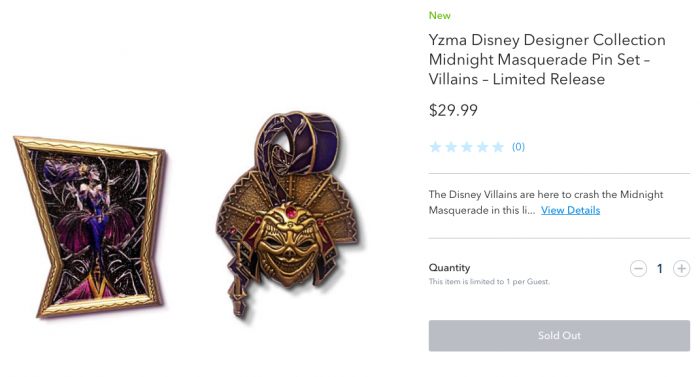The image size is (700, 377).
Task: Click the quantity value 1 field
Action: 659,268
